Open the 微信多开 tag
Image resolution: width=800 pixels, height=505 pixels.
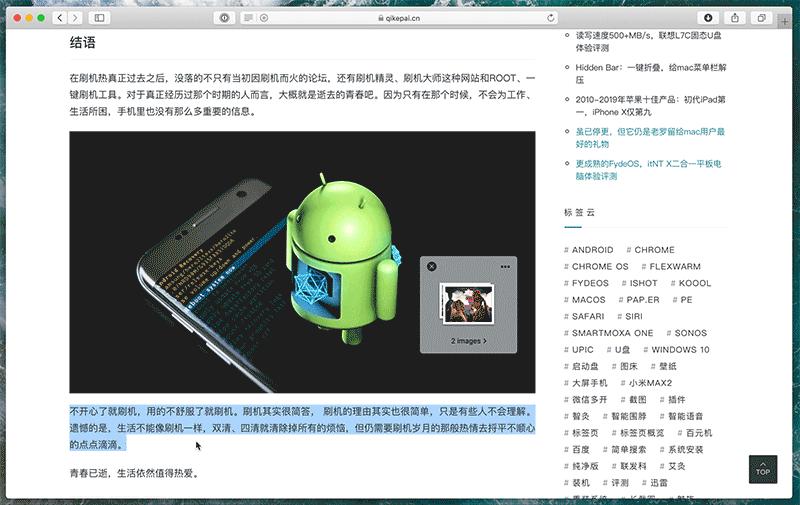(586, 400)
